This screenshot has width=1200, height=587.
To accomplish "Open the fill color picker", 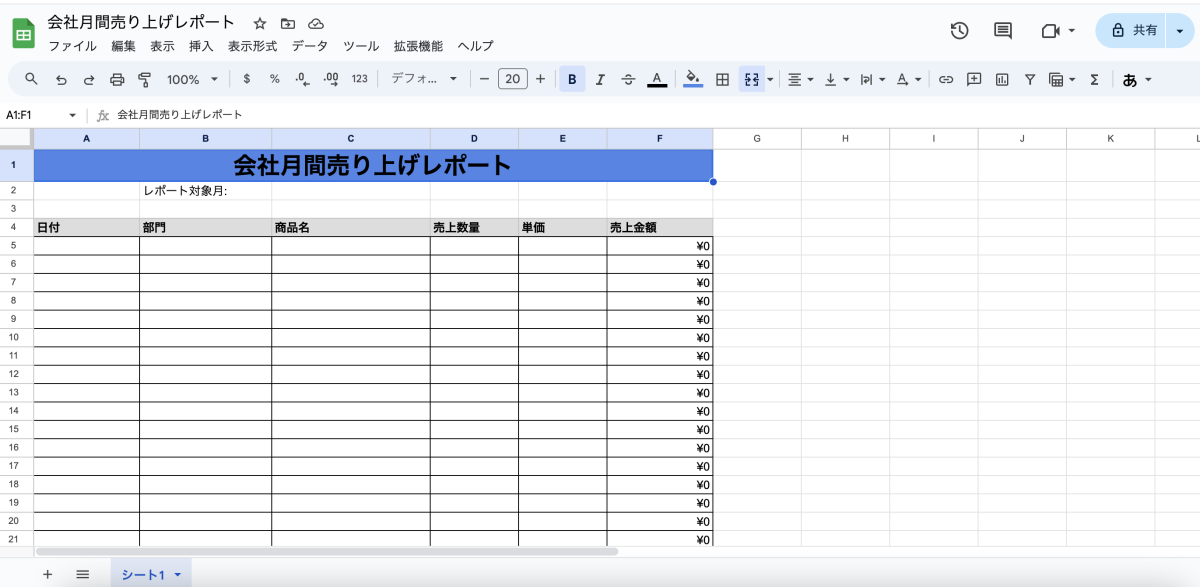I will (x=693, y=79).
